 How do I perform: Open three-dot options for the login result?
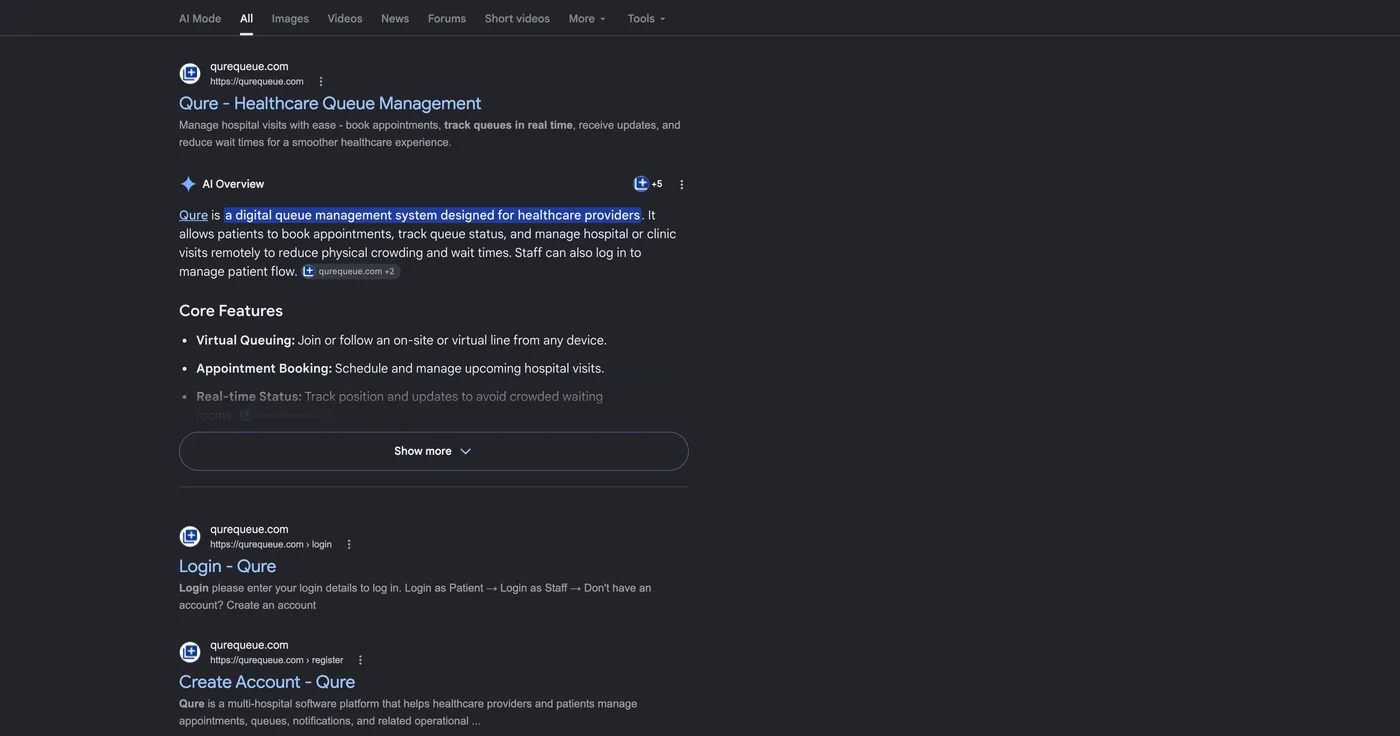349,545
